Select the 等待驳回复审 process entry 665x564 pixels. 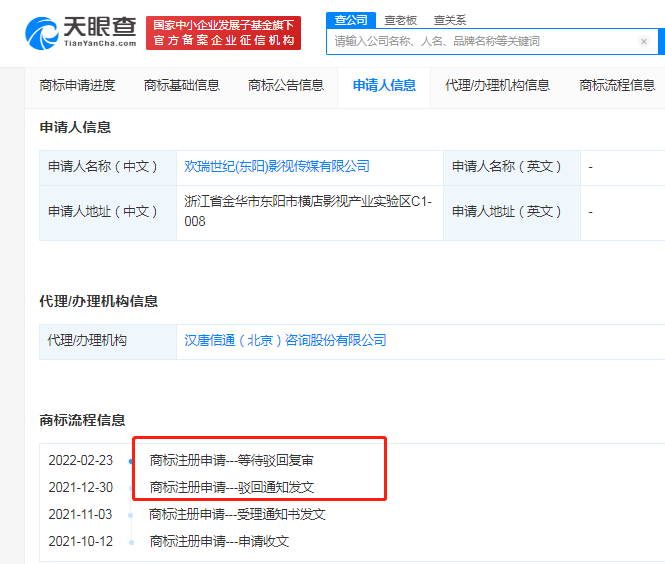pos(232,461)
